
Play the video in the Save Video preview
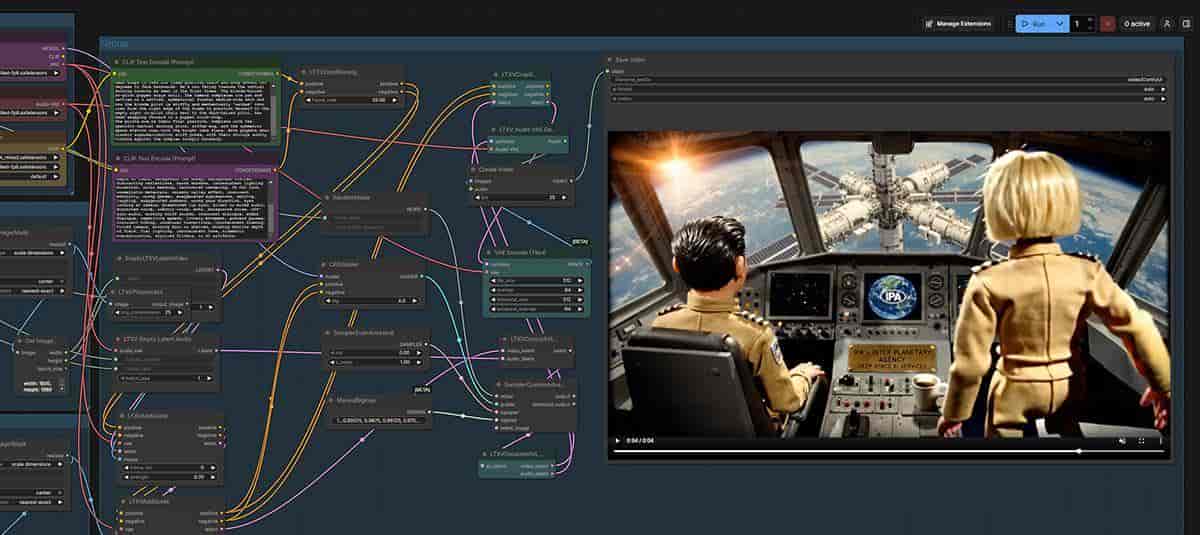click(x=618, y=441)
